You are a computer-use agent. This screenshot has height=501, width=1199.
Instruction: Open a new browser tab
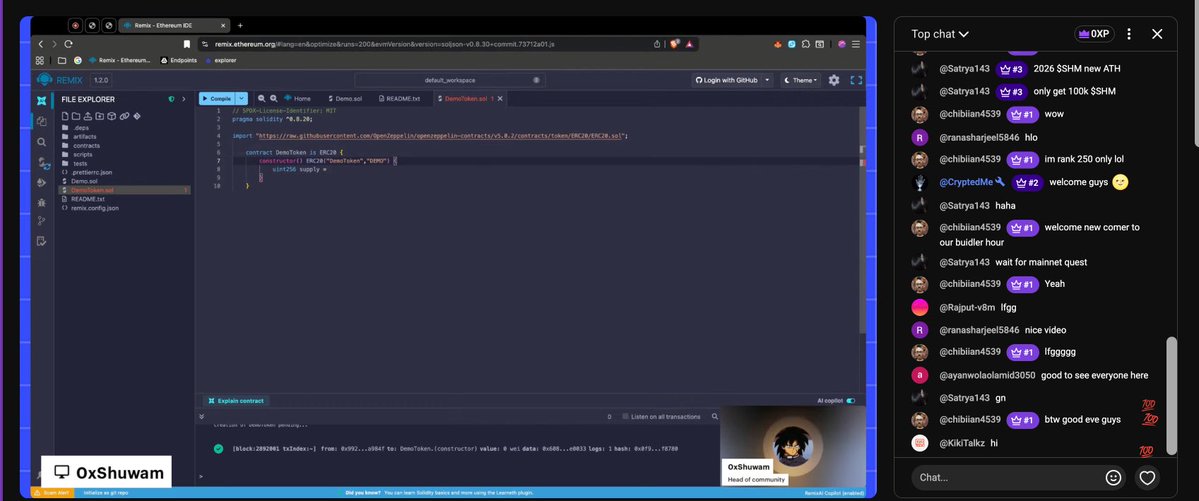tap(240, 26)
